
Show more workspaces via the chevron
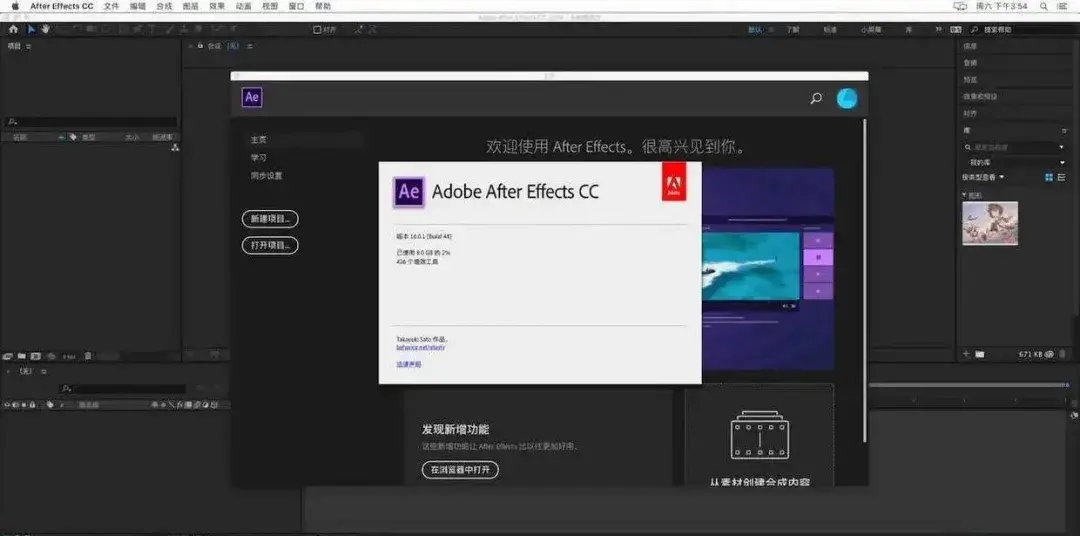pos(938,30)
